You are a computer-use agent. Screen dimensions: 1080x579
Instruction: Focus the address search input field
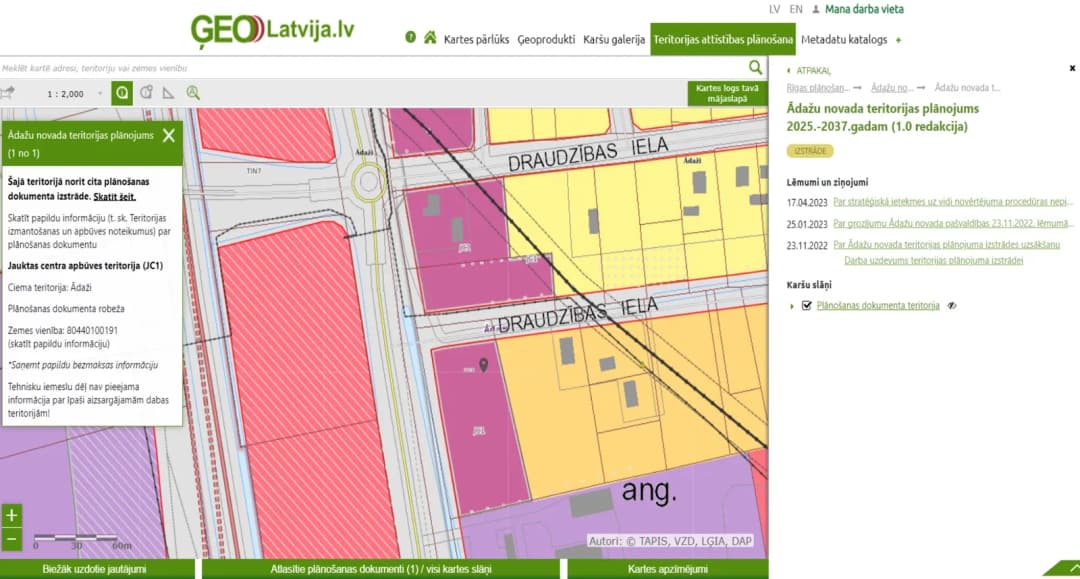tap(372, 67)
